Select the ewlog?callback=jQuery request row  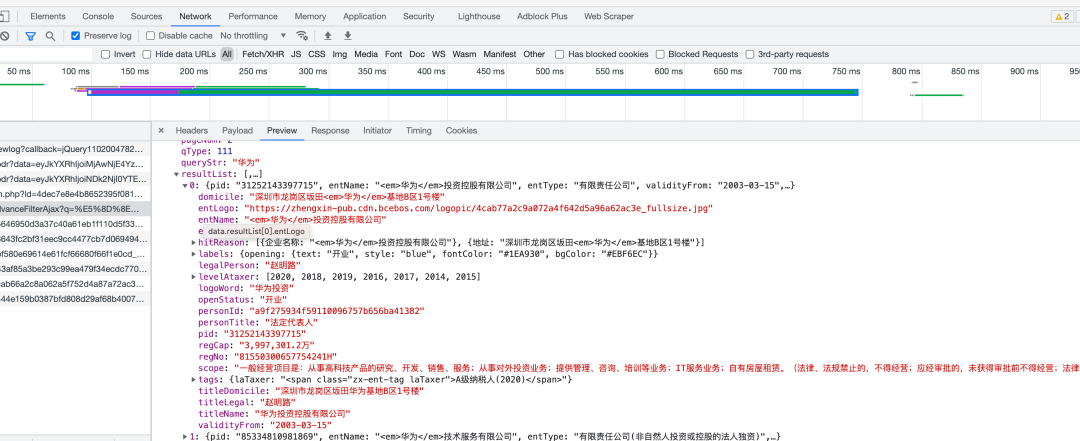point(75,149)
